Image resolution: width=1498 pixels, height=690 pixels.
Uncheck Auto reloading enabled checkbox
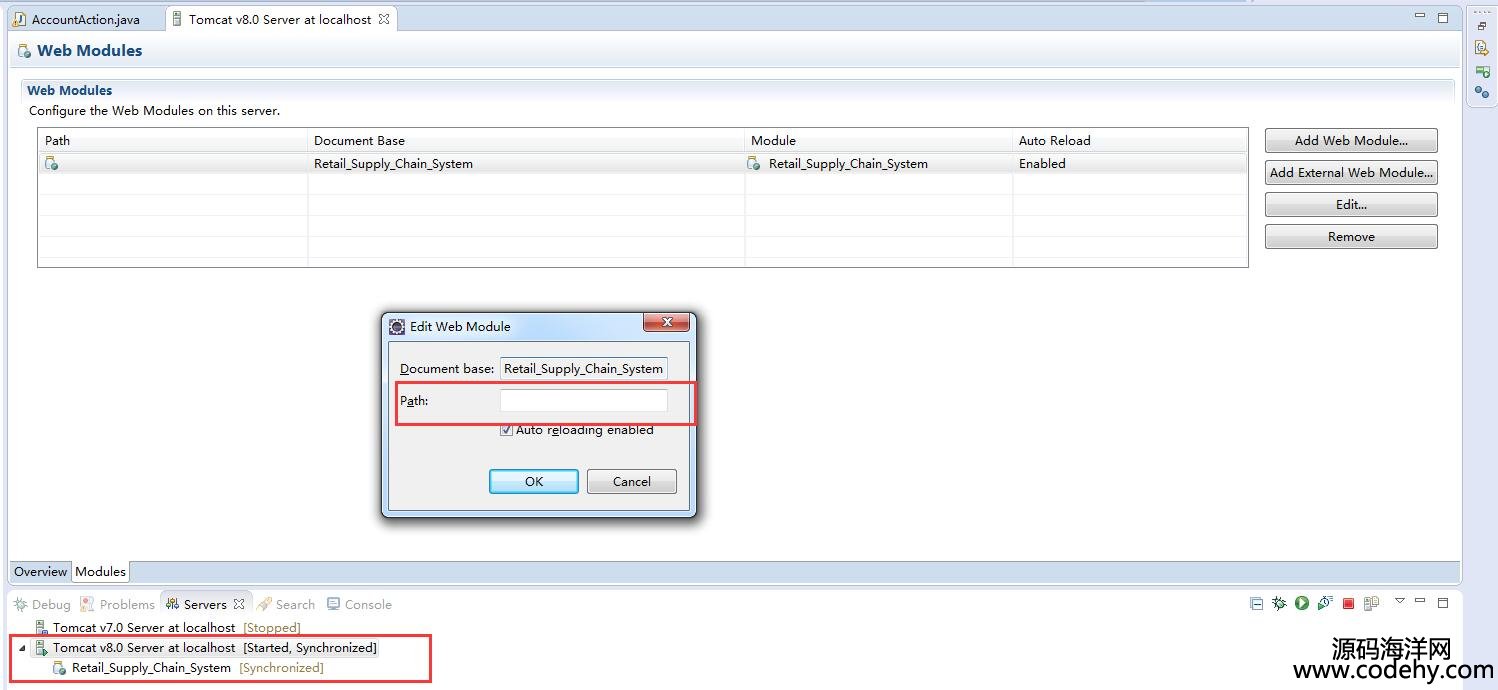point(506,430)
